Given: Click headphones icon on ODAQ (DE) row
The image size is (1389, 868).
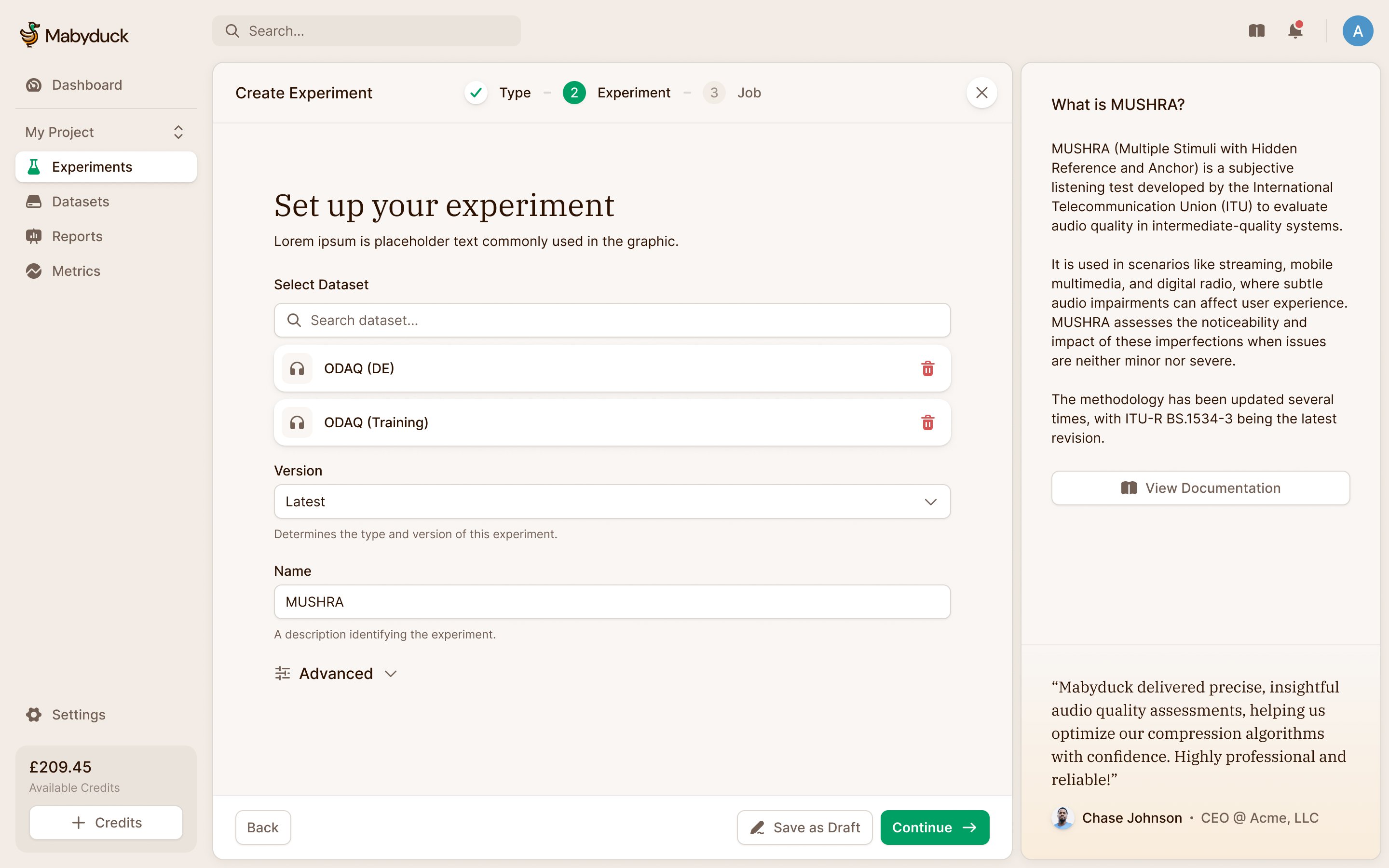Looking at the screenshot, I should coord(297,368).
